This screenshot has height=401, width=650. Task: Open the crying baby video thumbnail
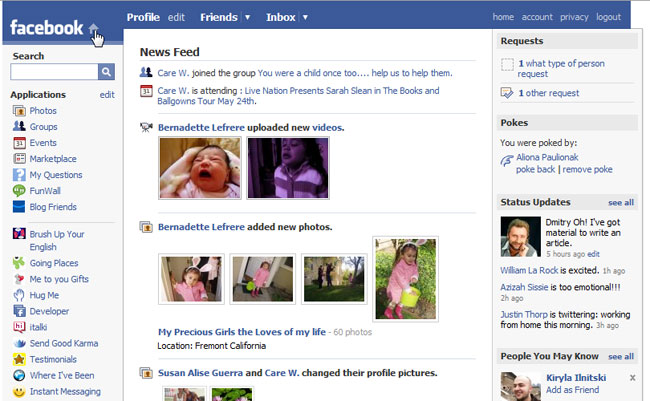(200, 168)
